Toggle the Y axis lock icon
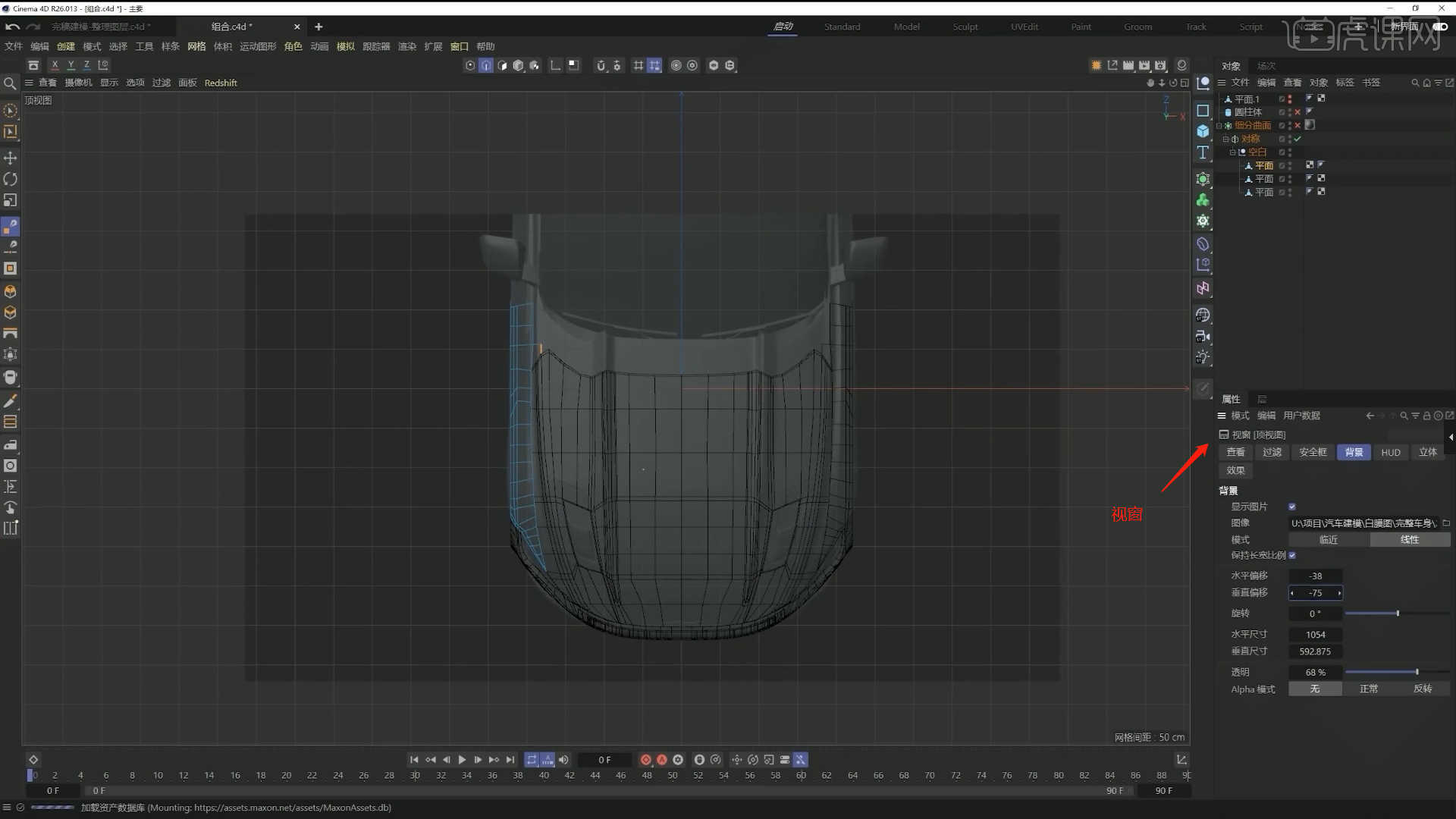The width and height of the screenshot is (1456, 819). (x=71, y=65)
